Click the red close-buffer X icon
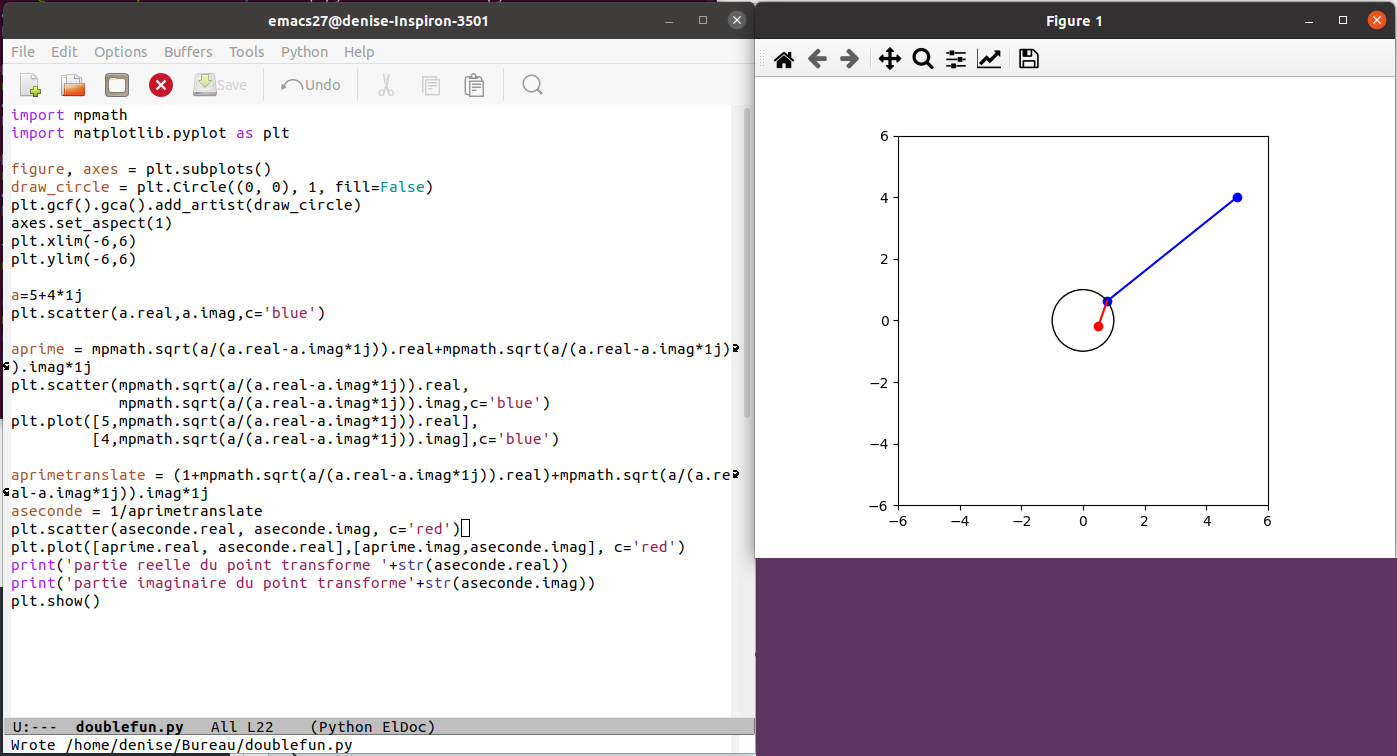1397x756 pixels. tap(161, 85)
